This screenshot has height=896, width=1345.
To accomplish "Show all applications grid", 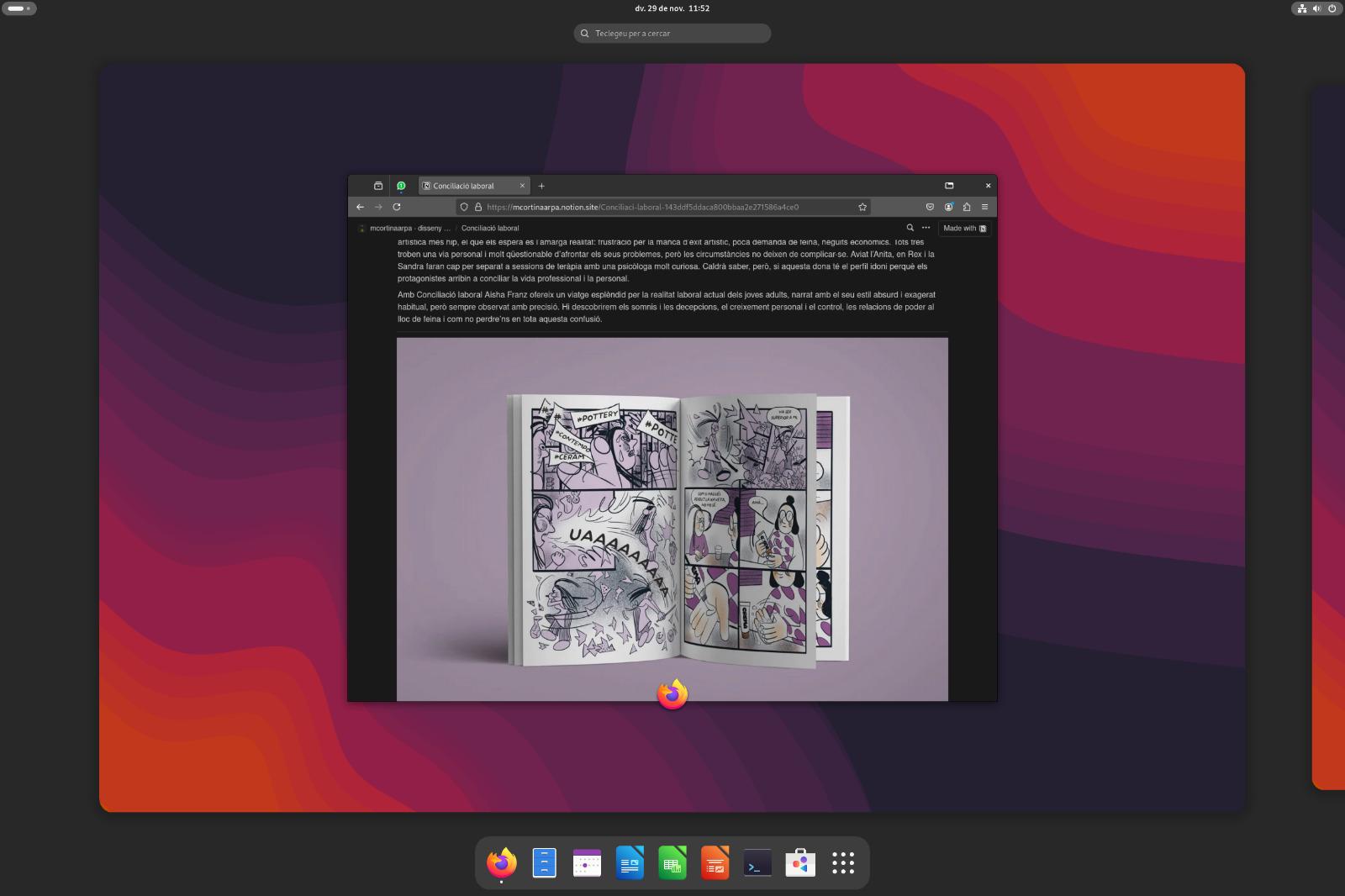I will (x=843, y=862).
